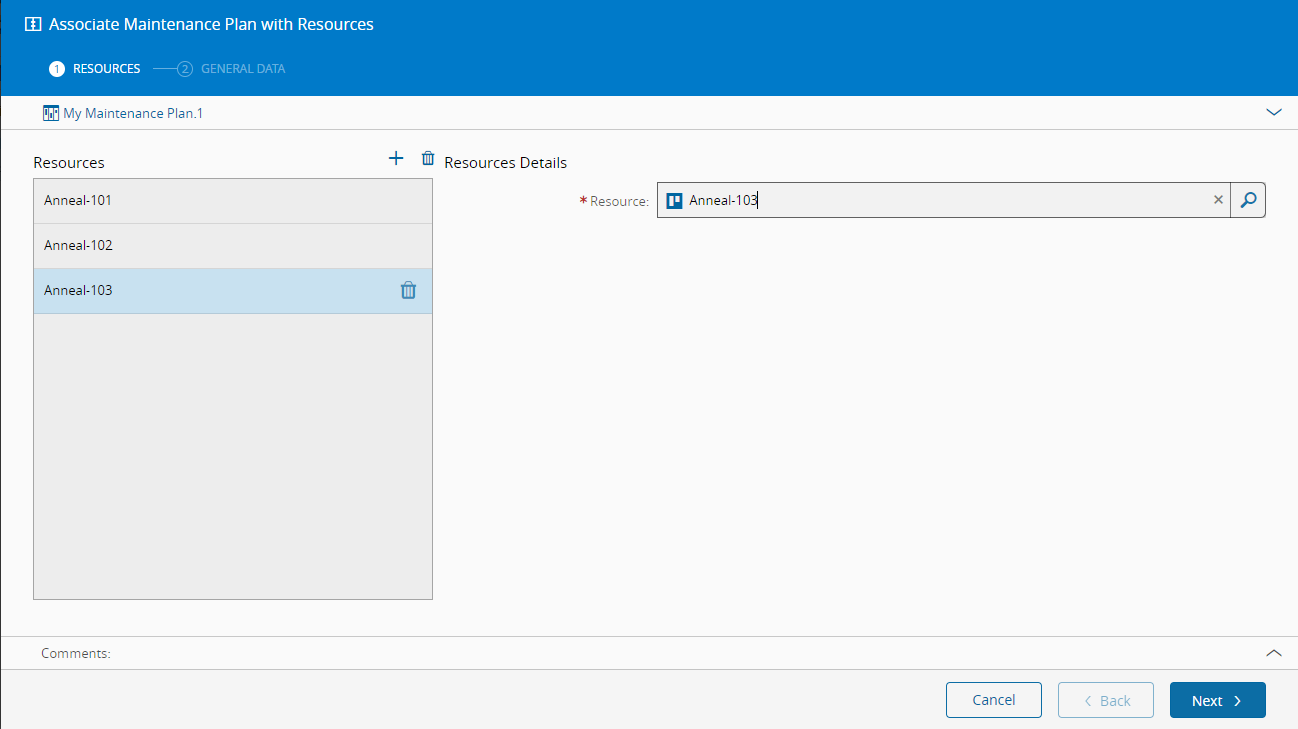Click the wizard title icon in the header

[33, 24]
